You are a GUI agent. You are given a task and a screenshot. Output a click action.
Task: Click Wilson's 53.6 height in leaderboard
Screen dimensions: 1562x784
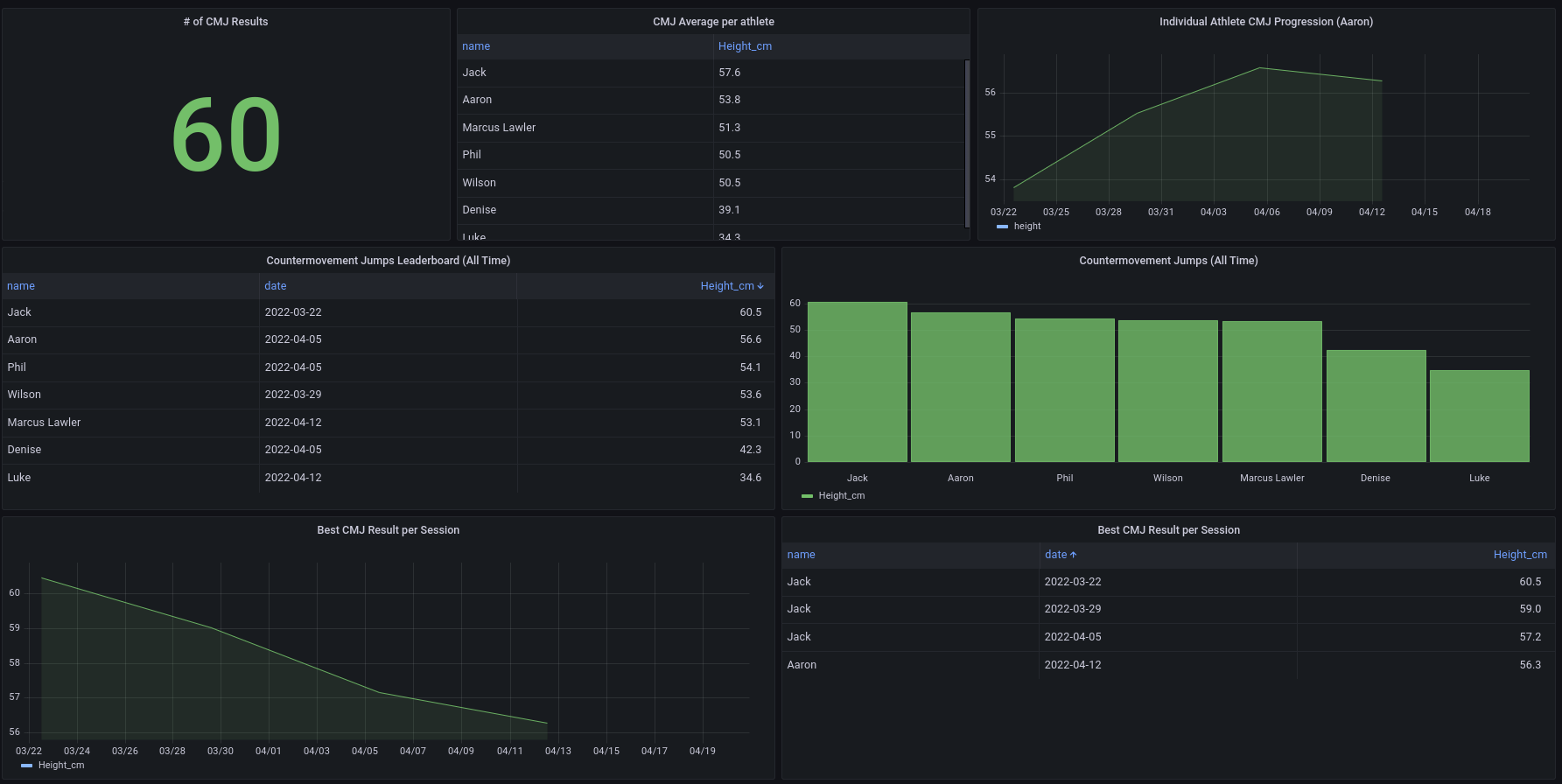[x=751, y=395]
